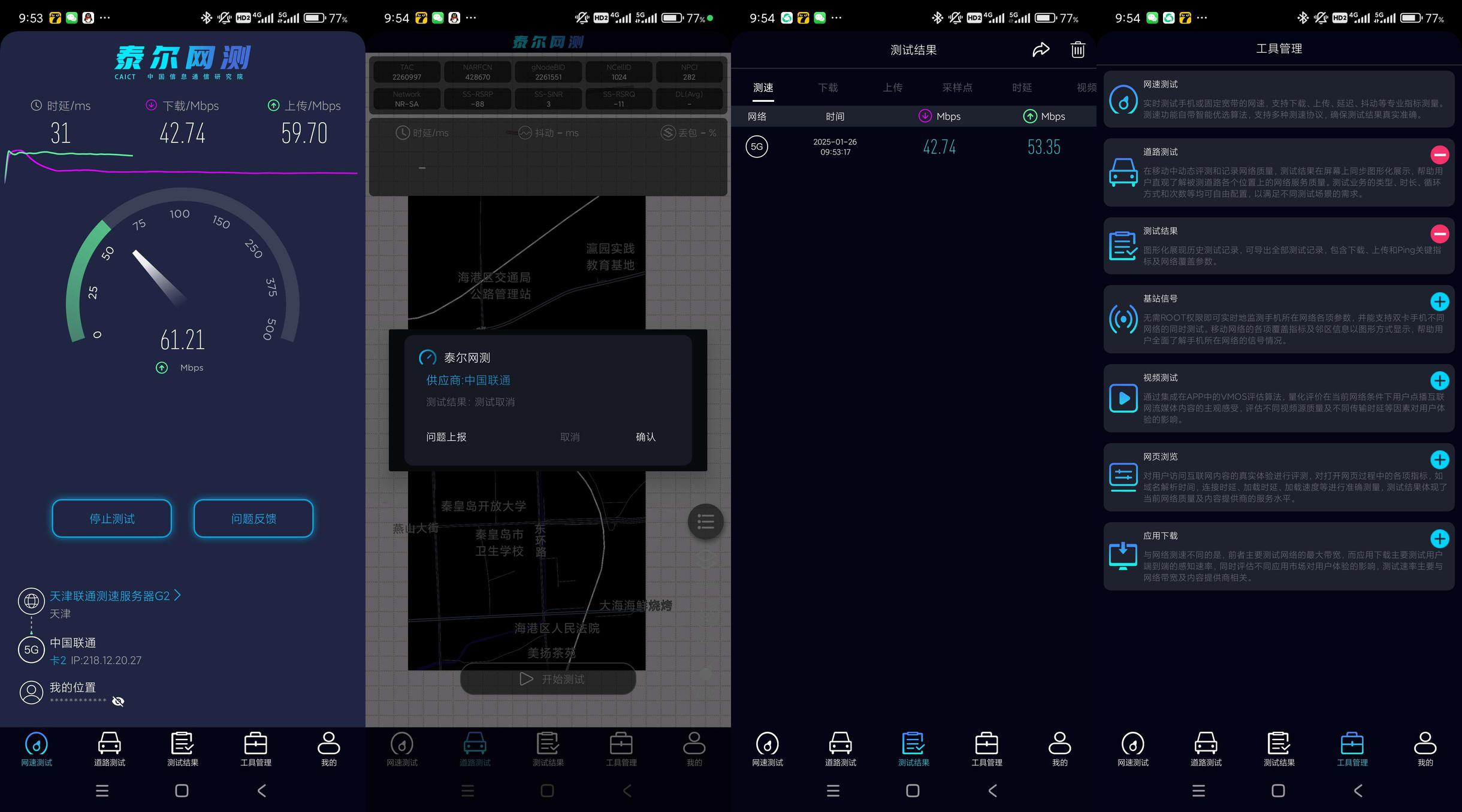
Task: Toggle location visibility eye icon under 我的位置
Action: tap(118, 701)
